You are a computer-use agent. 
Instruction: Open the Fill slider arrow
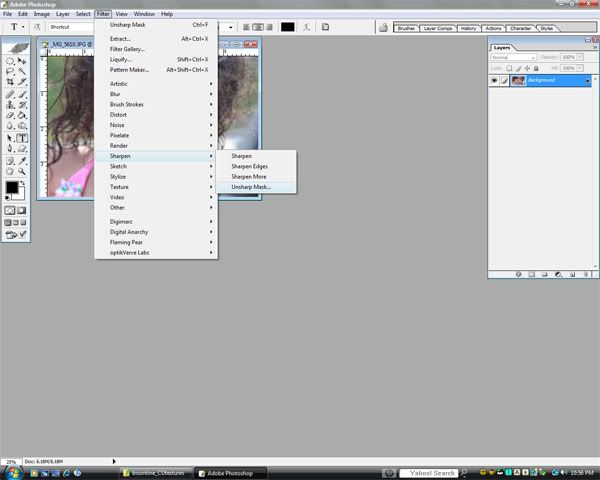tap(580, 68)
